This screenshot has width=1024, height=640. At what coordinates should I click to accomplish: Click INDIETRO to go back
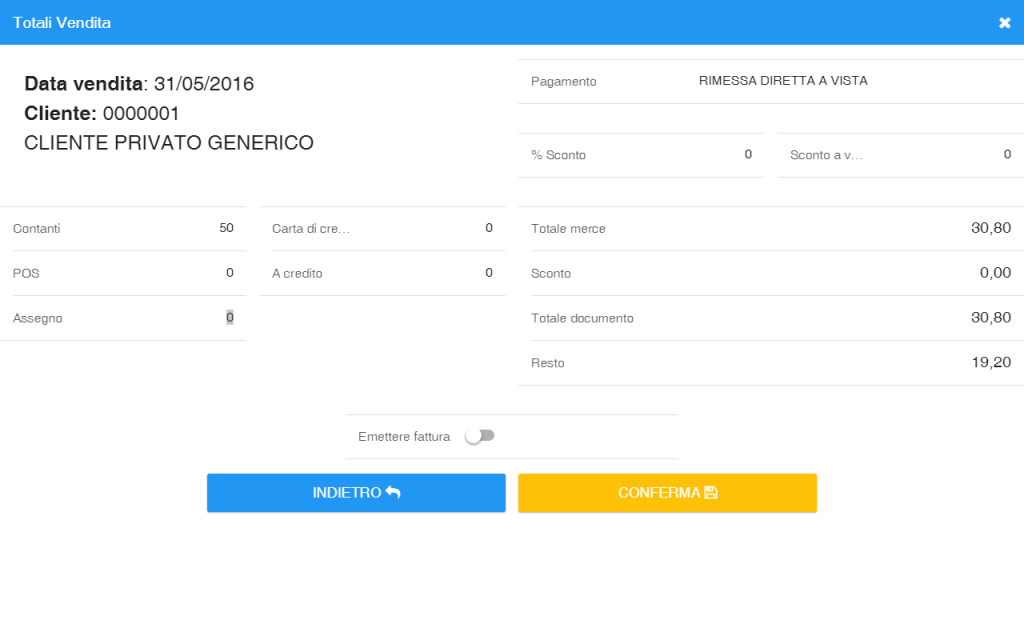355,492
